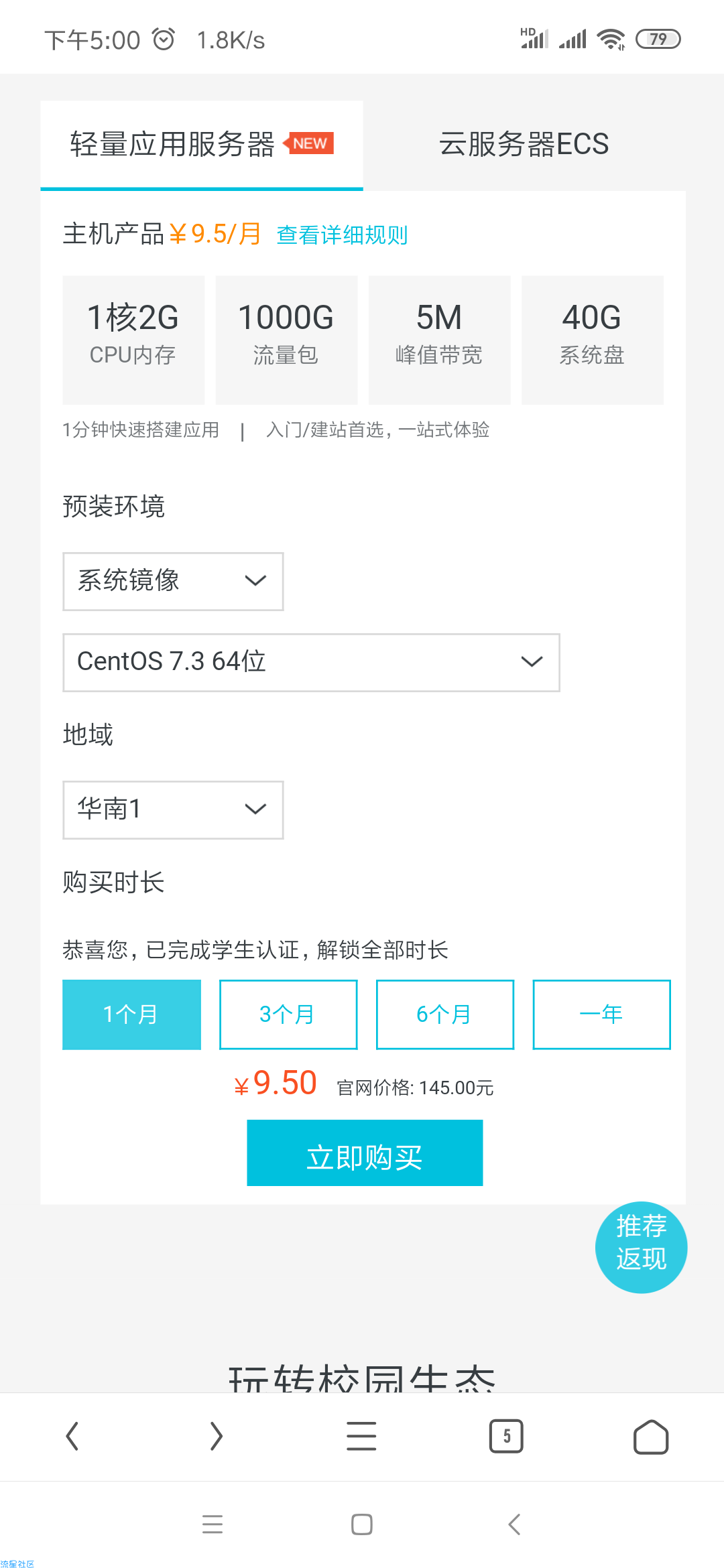Tap the Android home square icon
Image resolution: width=724 pixels, height=1568 pixels.
[x=362, y=1524]
